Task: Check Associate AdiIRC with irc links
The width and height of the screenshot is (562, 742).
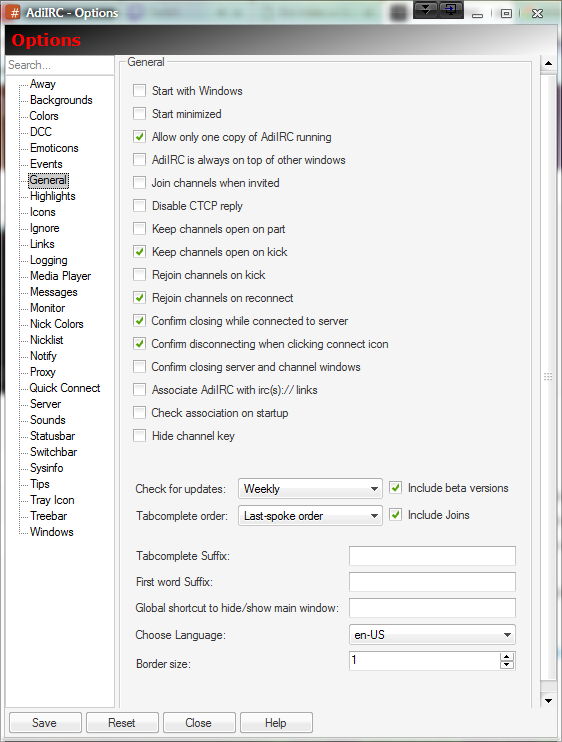Action: 140,389
